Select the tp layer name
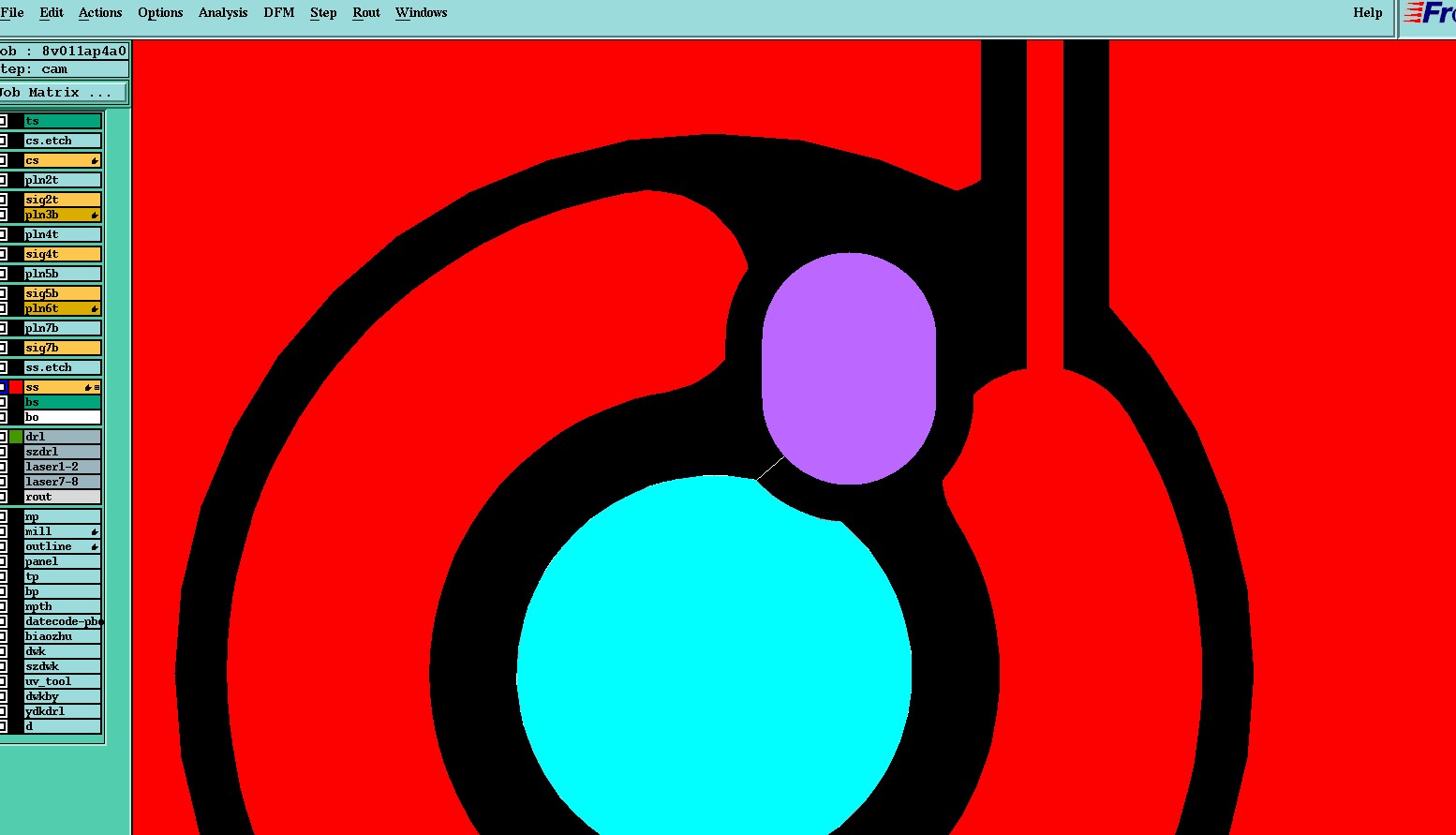Screen dimensions: 1456x835 [x=62, y=577]
